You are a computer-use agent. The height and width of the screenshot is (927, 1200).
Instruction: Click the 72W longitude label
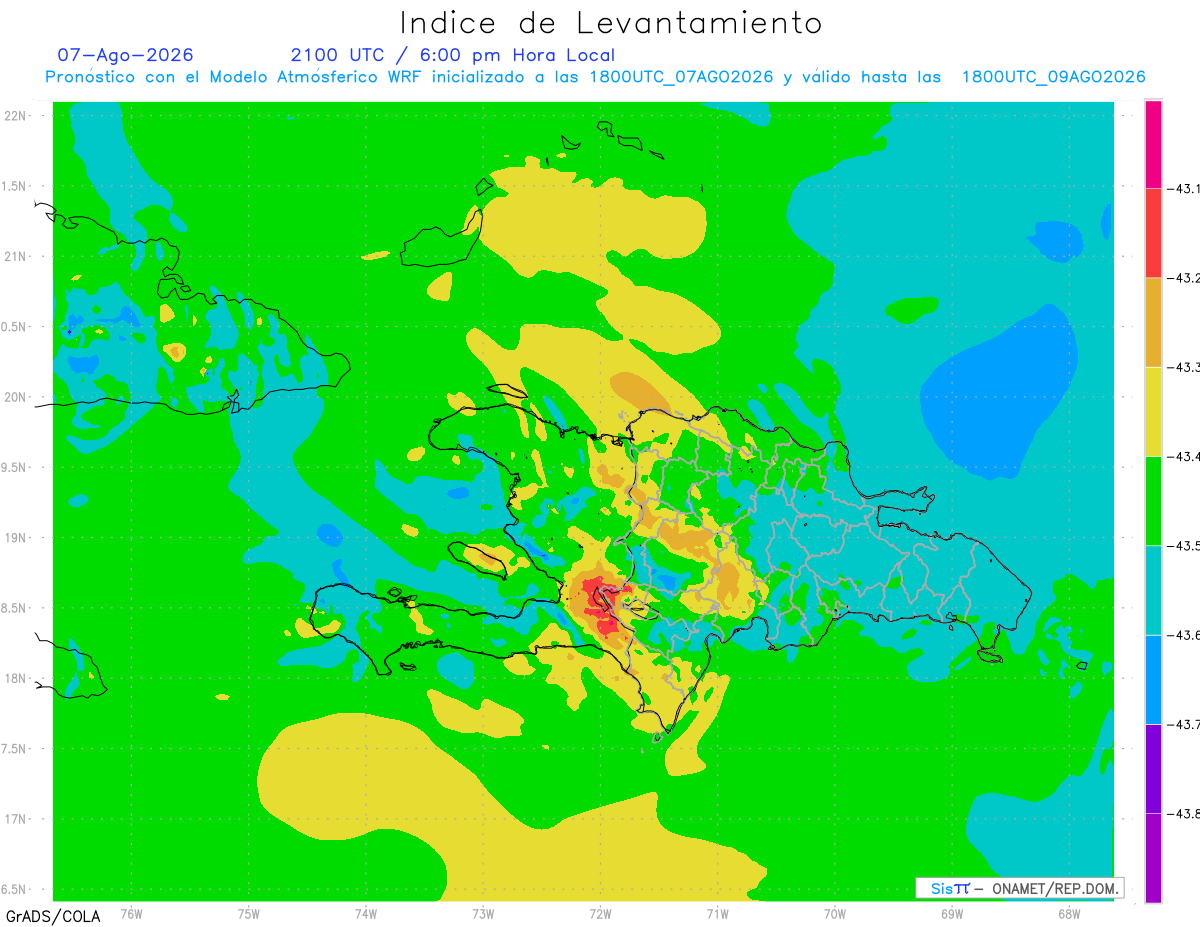(x=600, y=913)
